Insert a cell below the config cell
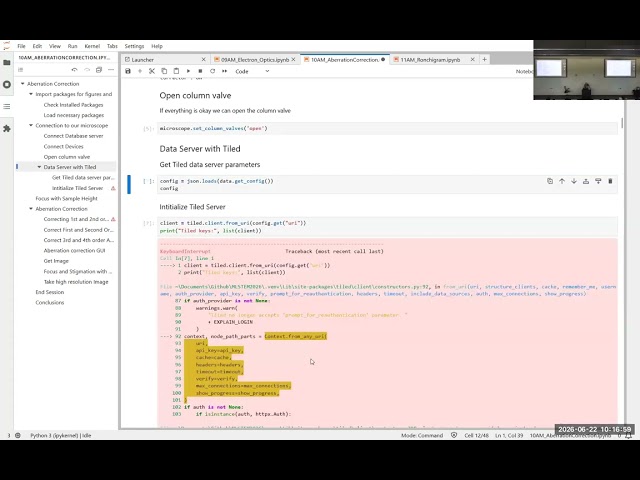 (598, 181)
